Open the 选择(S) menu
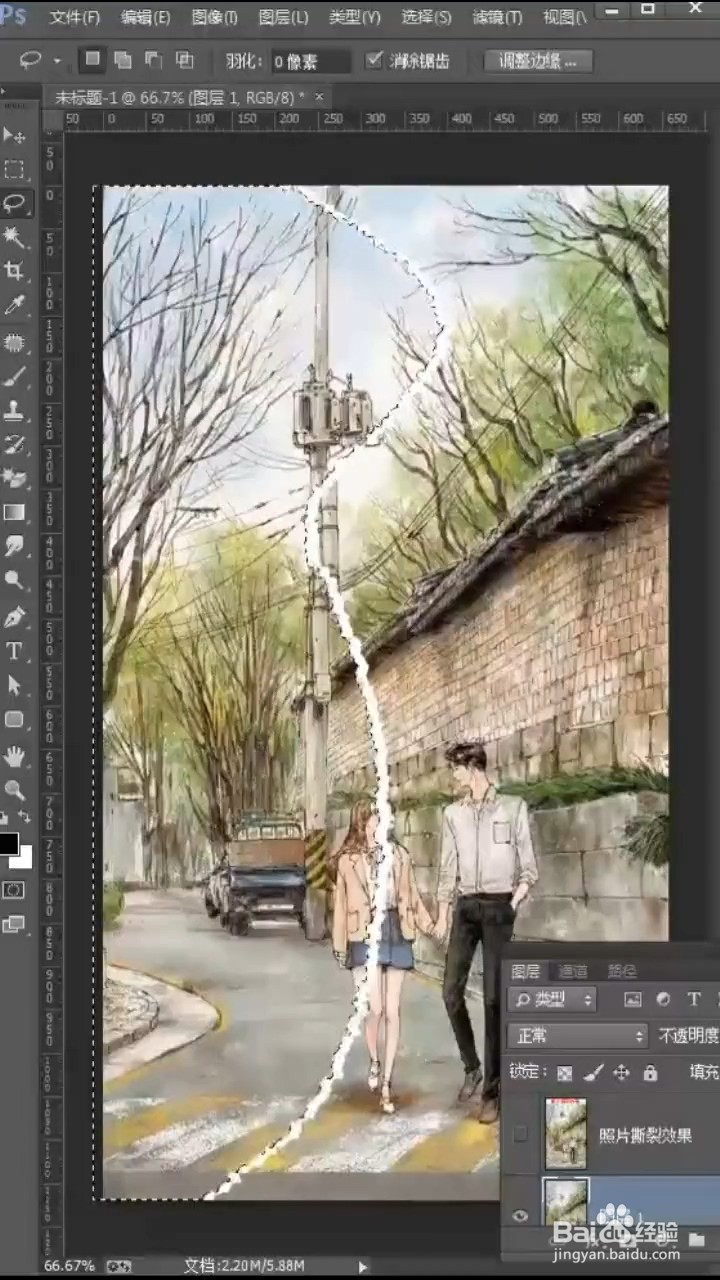720x1280 pixels. pyautogui.click(x=426, y=17)
